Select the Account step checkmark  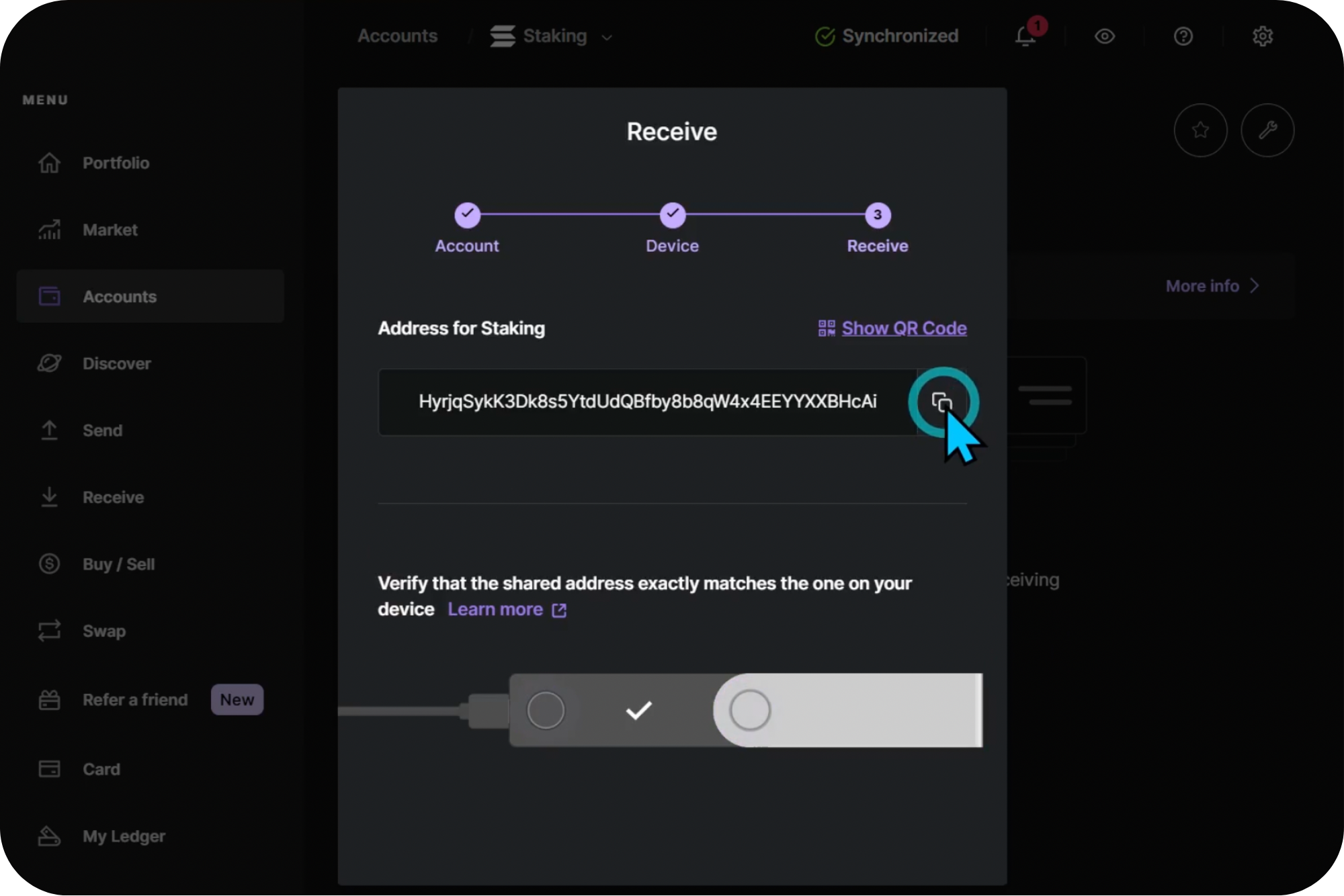click(467, 215)
